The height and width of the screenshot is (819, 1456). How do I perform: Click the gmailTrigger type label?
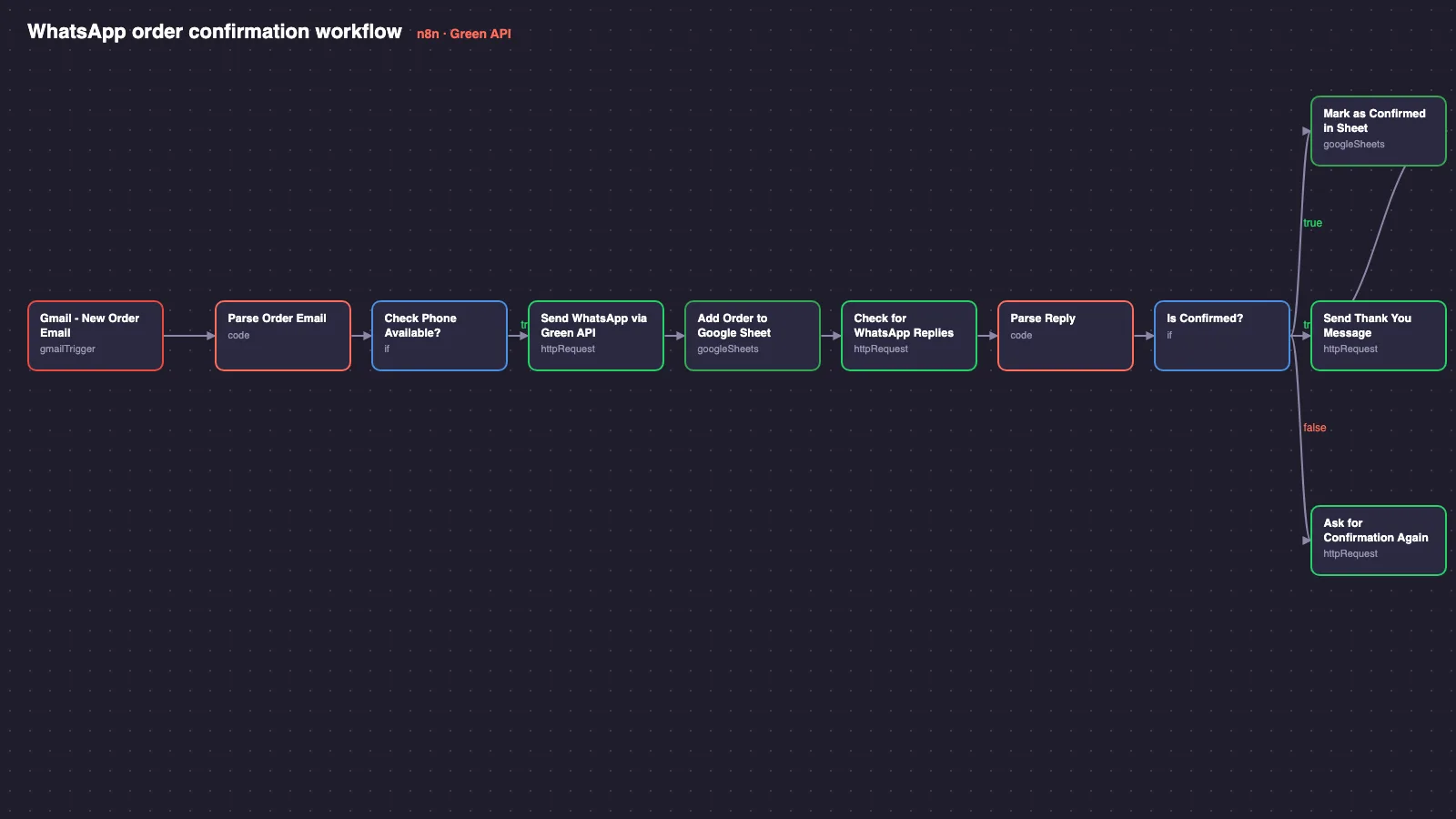[x=67, y=349]
